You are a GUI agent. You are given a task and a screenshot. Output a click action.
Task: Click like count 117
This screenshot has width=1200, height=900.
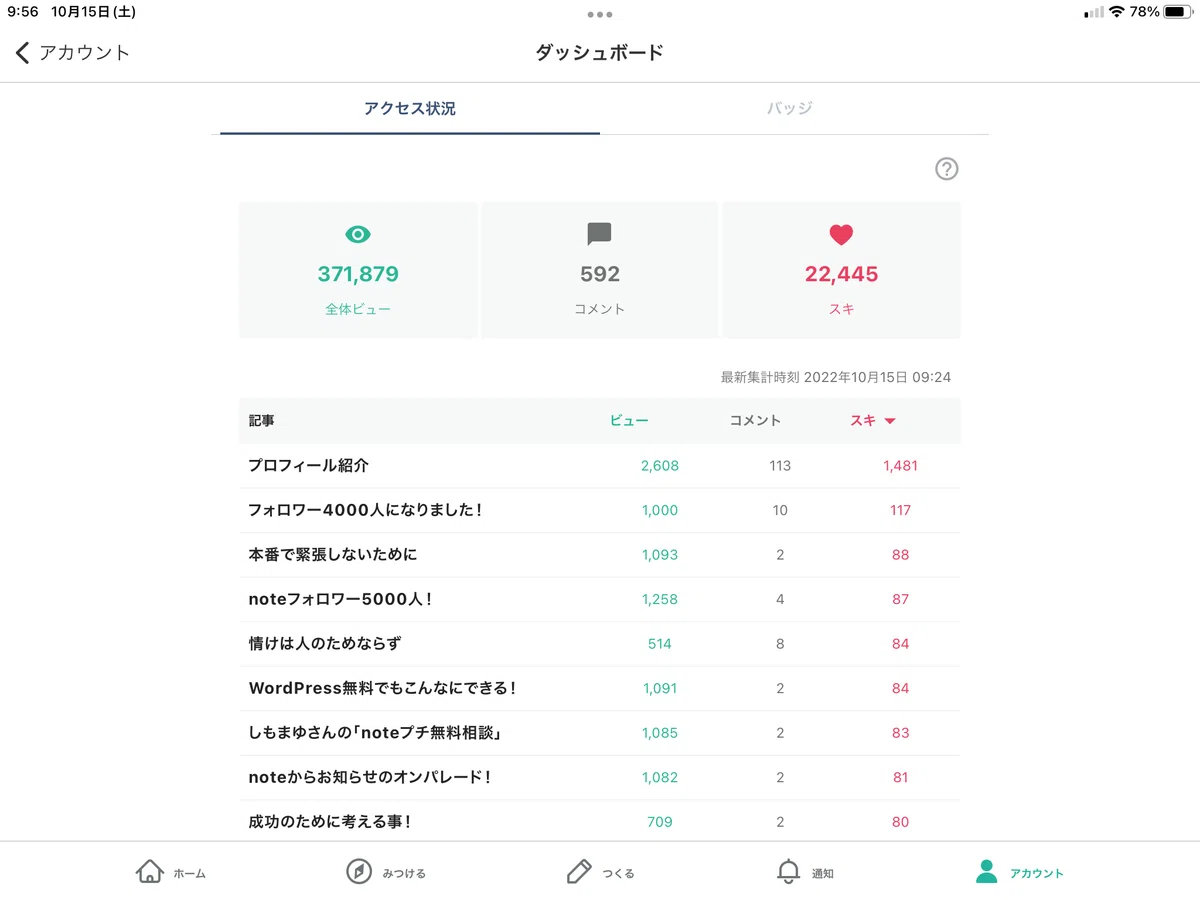click(x=900, y=510)
